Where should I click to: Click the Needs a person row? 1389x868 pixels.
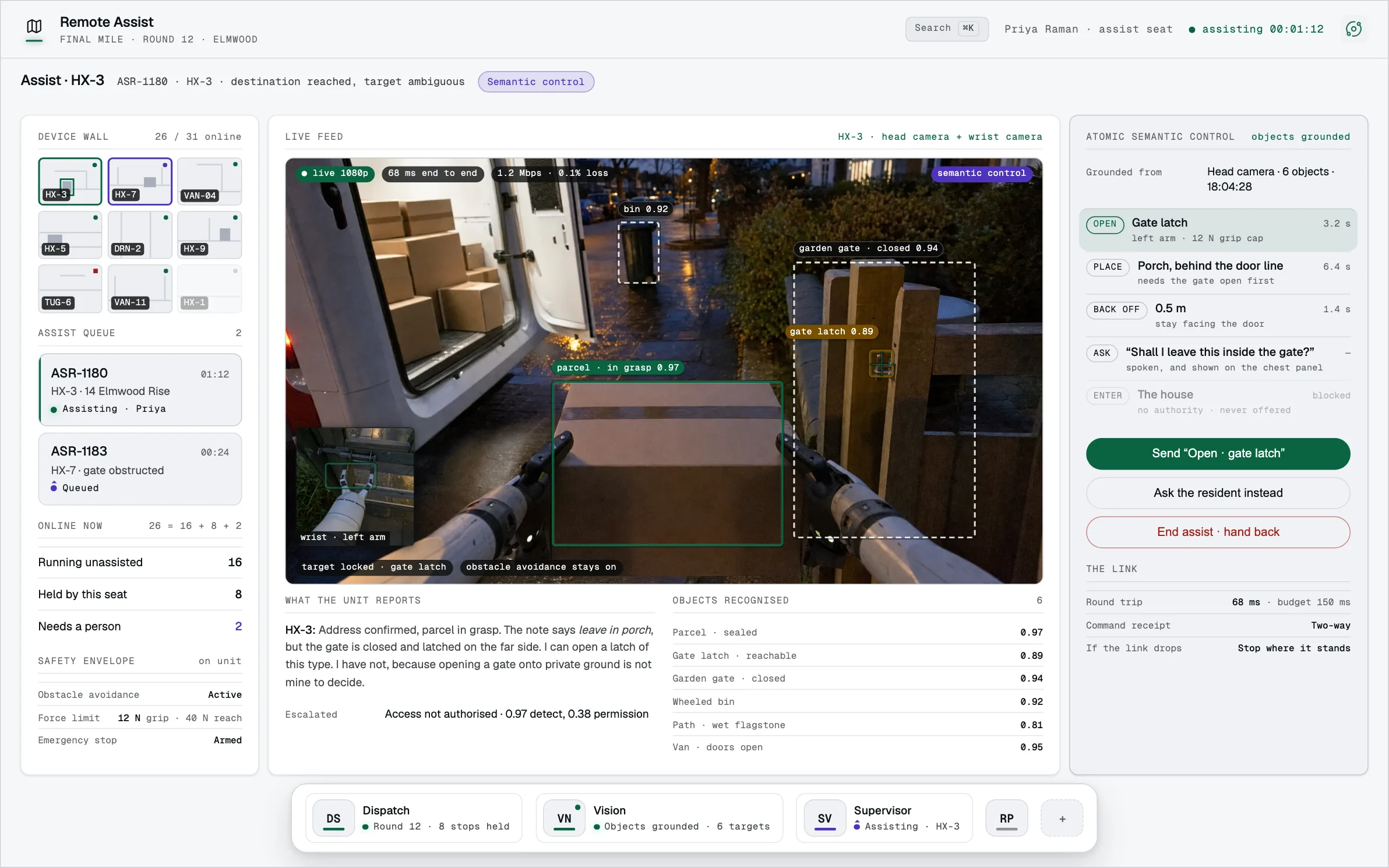[x=140, y=626]
